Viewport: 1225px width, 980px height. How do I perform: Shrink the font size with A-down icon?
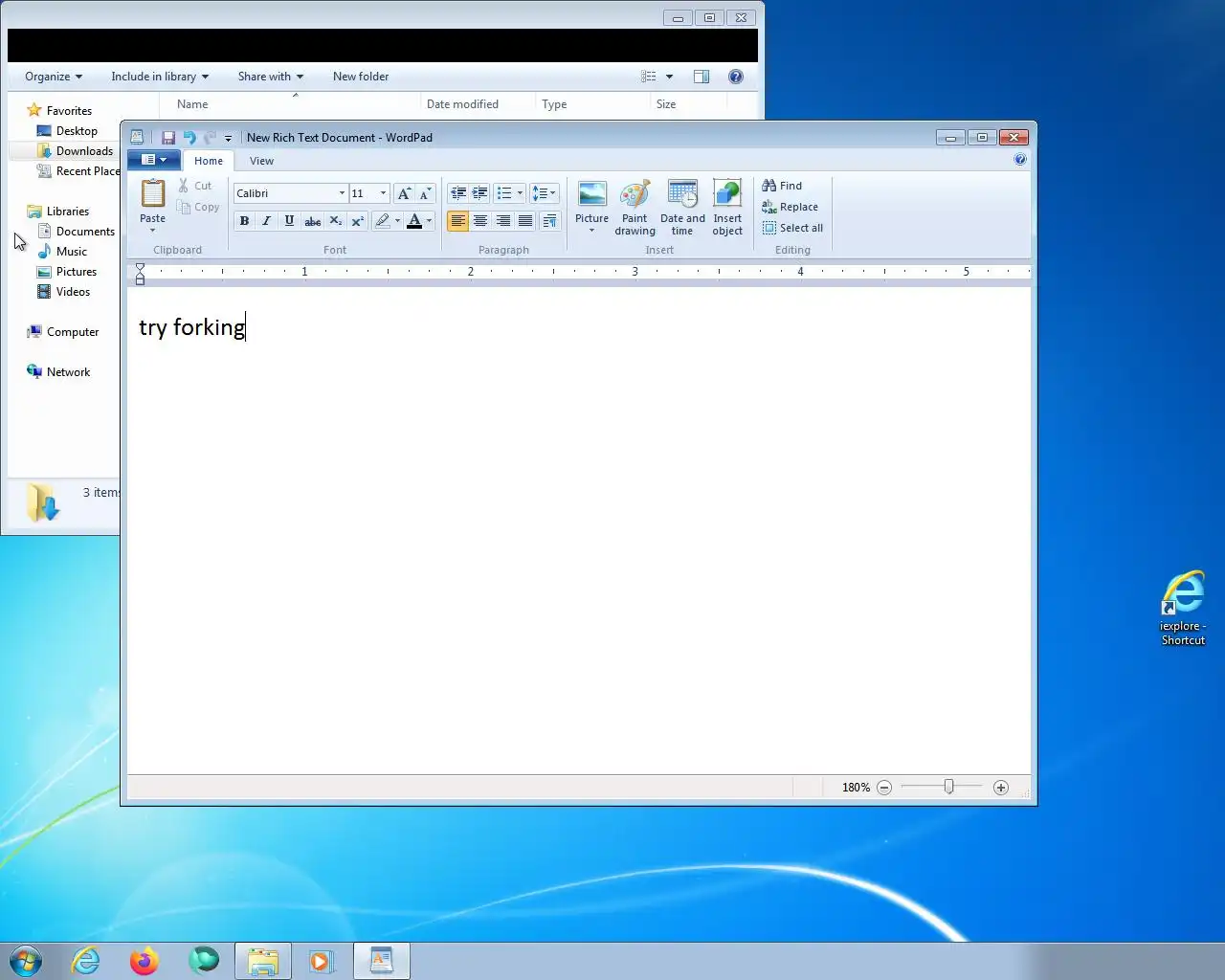[425, 193]
